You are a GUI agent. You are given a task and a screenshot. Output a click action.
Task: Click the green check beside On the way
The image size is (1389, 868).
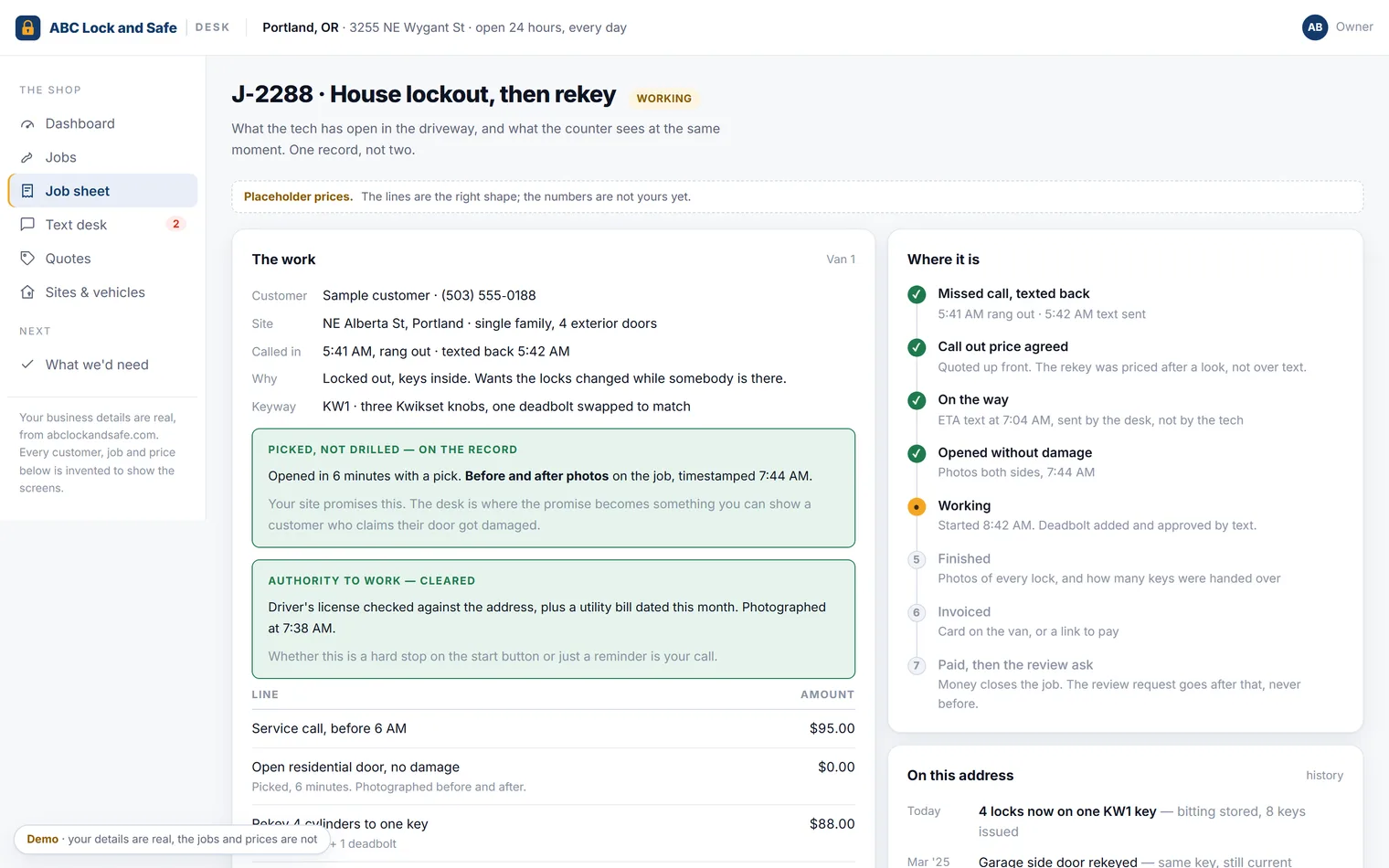917,400
